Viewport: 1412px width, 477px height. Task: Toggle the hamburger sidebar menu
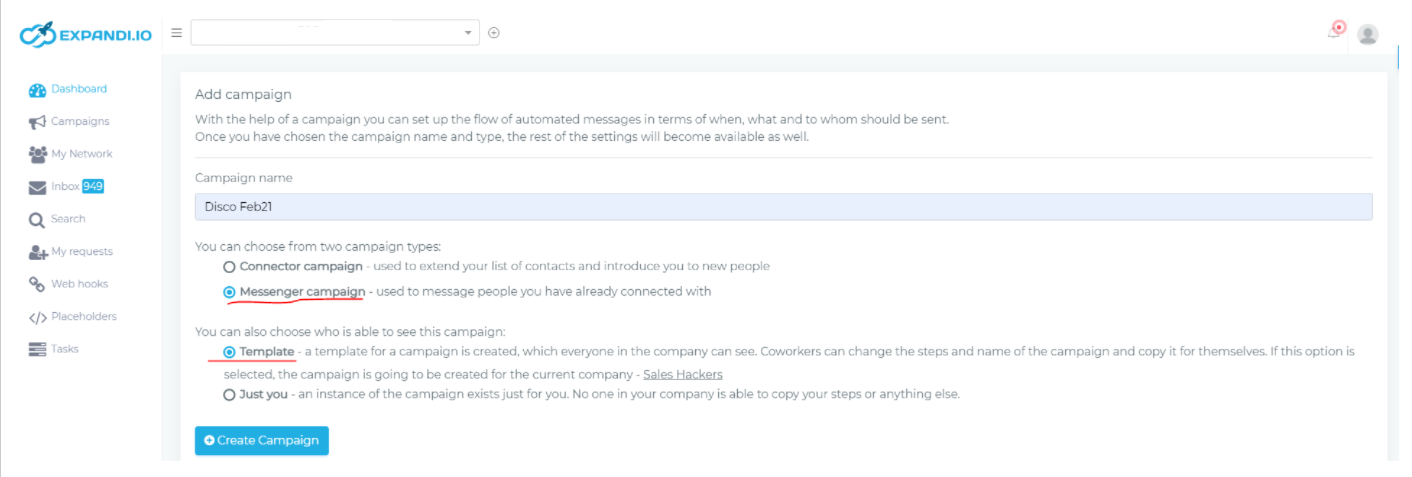pyautogui.click(x=176, y=33)
